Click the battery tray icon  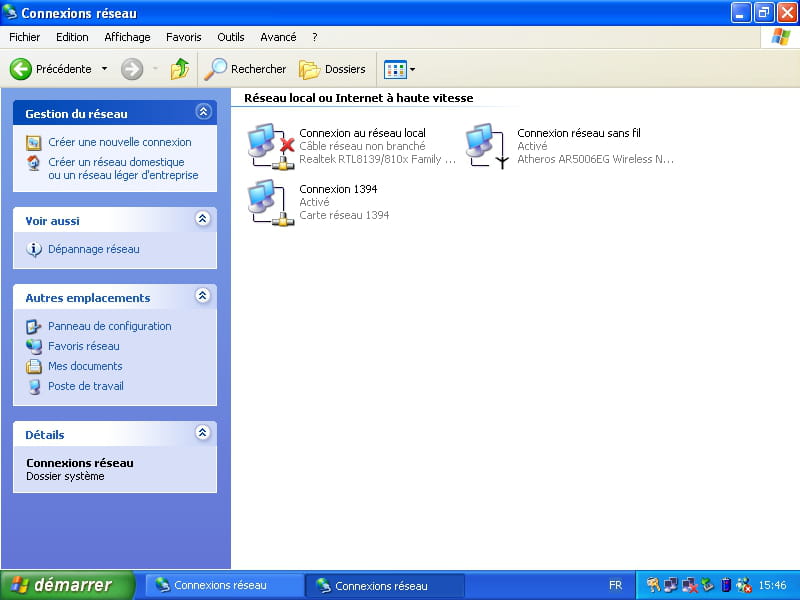726,585
